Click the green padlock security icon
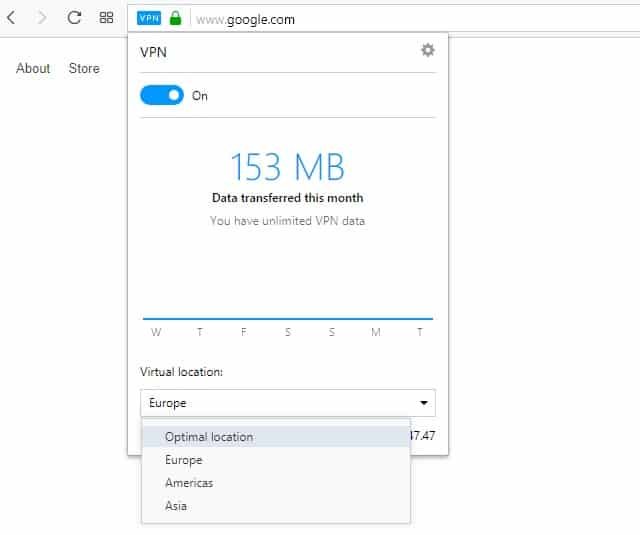 pyautogui.click(x=175, y=18)
